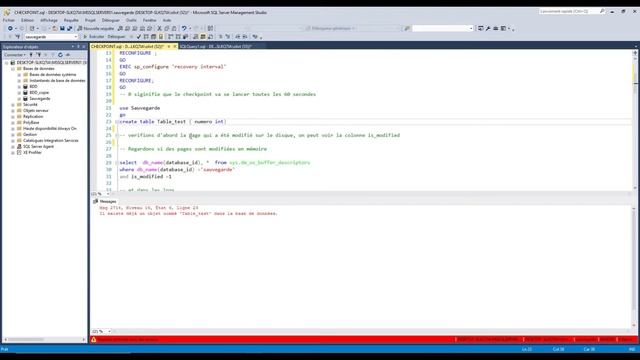This screenshot has height=360, width=640.
Task: Click the Nouvelle requête toolbar button
Action: tap(96, 29)
